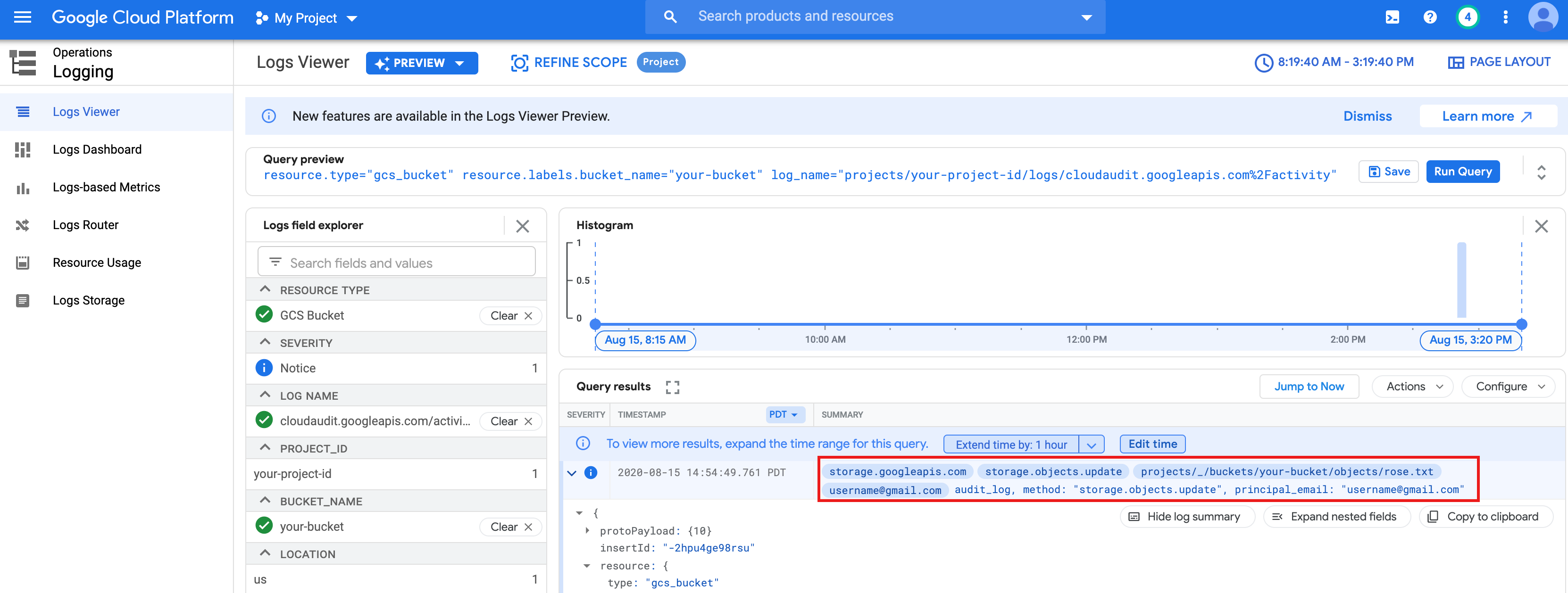
Task: Open the hamburger navigation menu
Action: pos(23,17)
